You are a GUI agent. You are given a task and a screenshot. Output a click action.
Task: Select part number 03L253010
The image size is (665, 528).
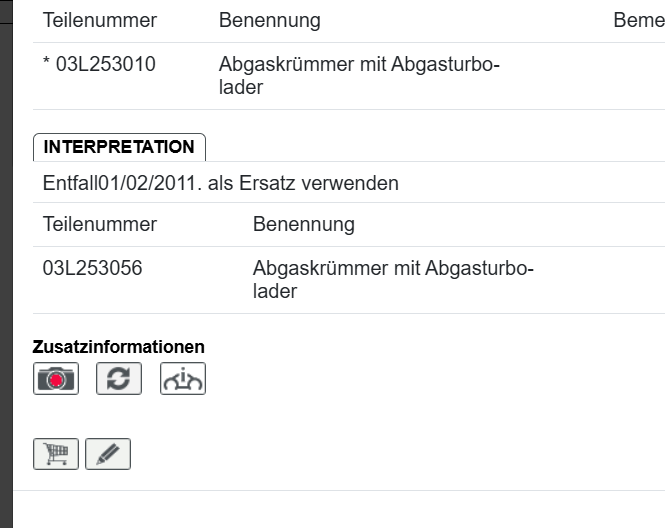(105, 66)
